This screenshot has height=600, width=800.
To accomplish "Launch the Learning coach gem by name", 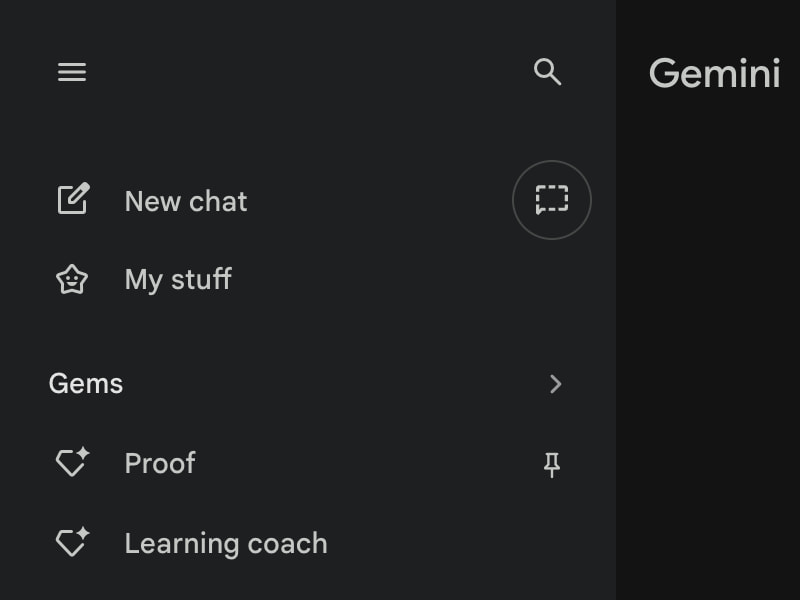I will coord(226,543).
